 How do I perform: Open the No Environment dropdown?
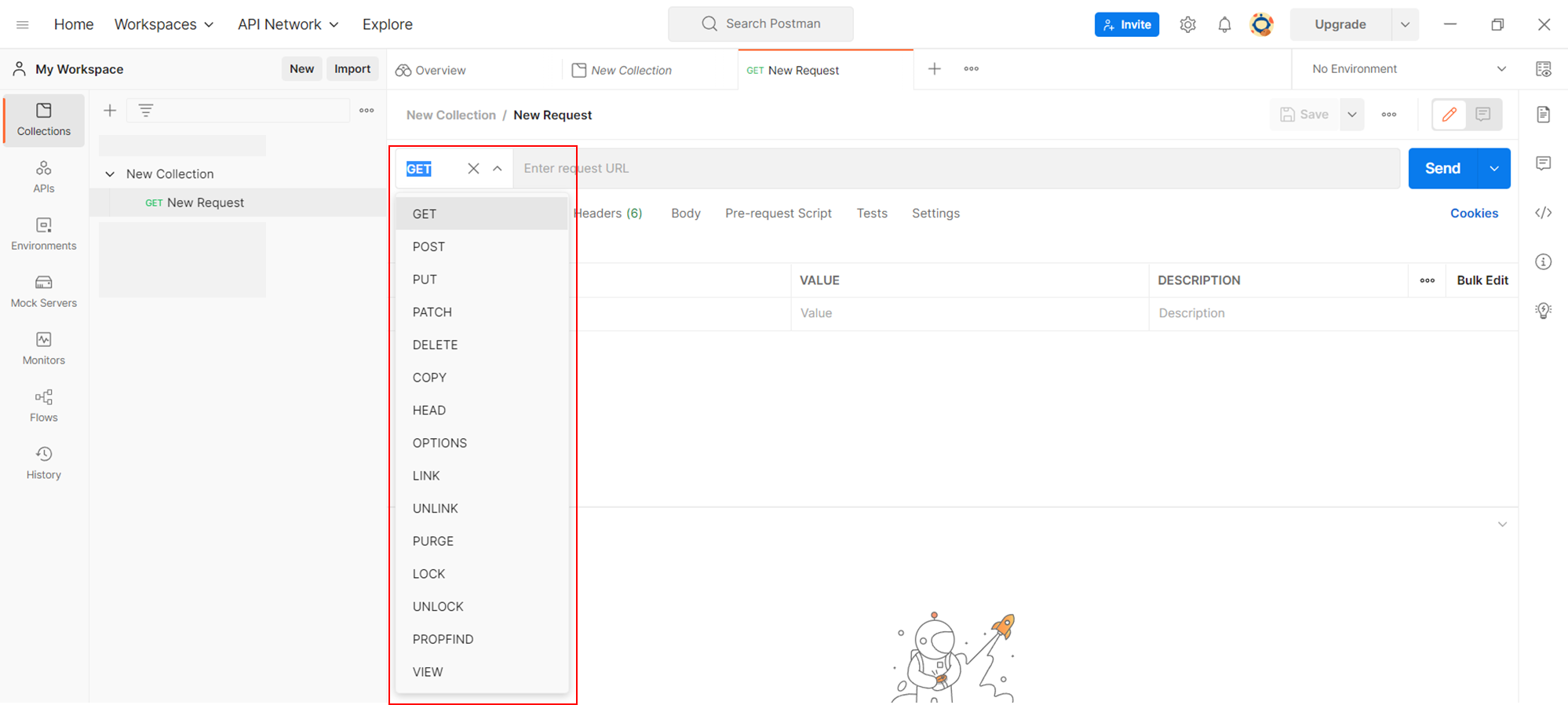coord(1409,69)
